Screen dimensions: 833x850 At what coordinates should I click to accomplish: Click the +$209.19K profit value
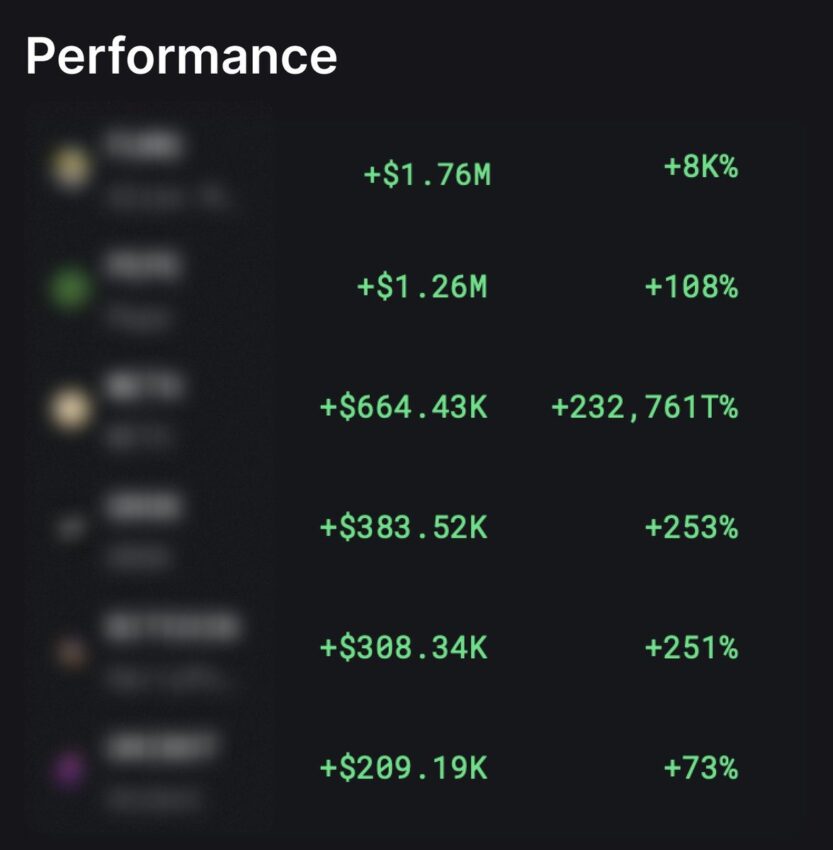pos(404,768)
